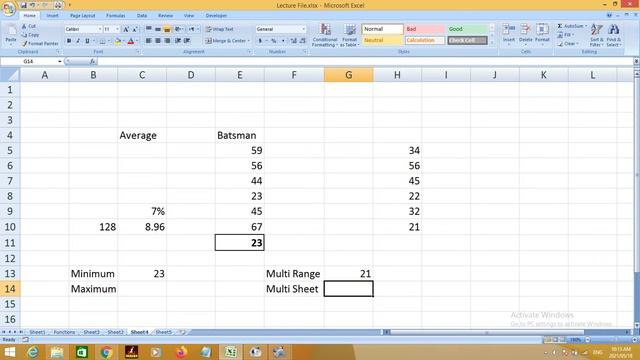640x360 pixels.
Task: Switch to the Data tab
Action: pyautogui.click(x=142, y=16)
